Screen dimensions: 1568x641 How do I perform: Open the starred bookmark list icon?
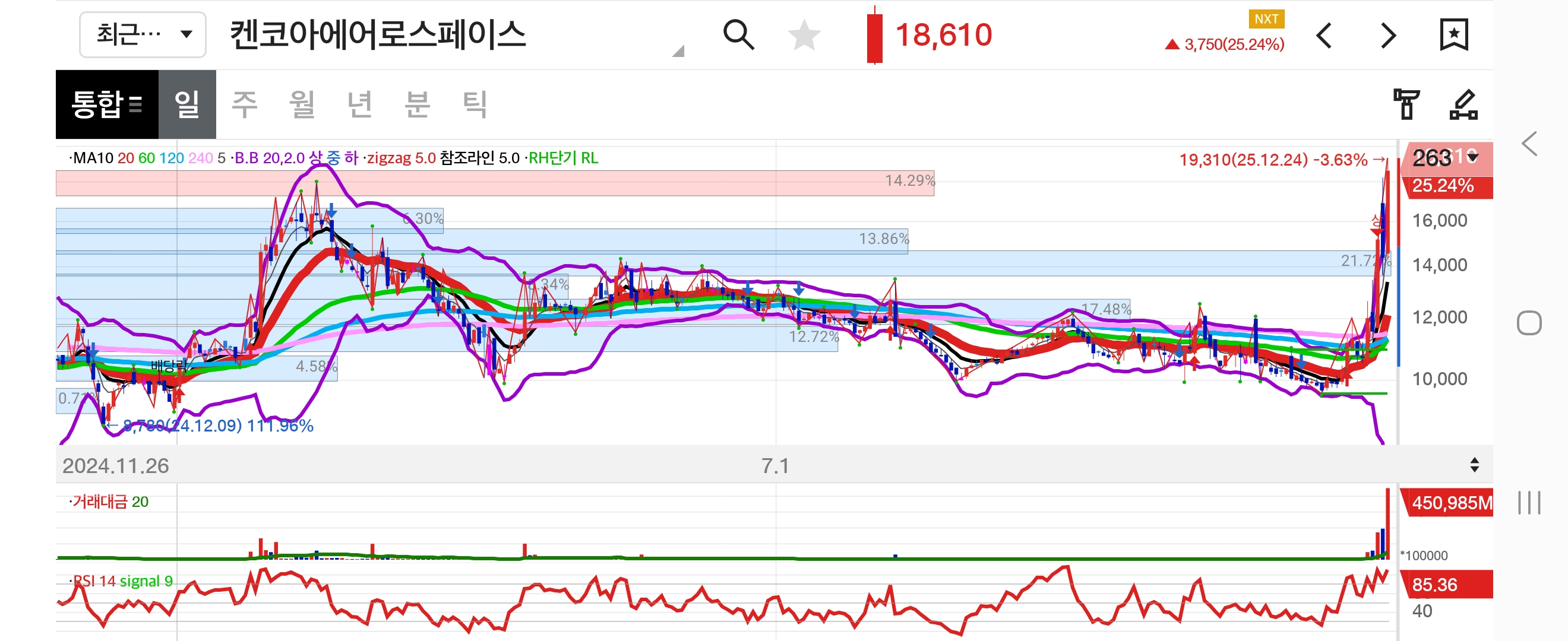1453,34
